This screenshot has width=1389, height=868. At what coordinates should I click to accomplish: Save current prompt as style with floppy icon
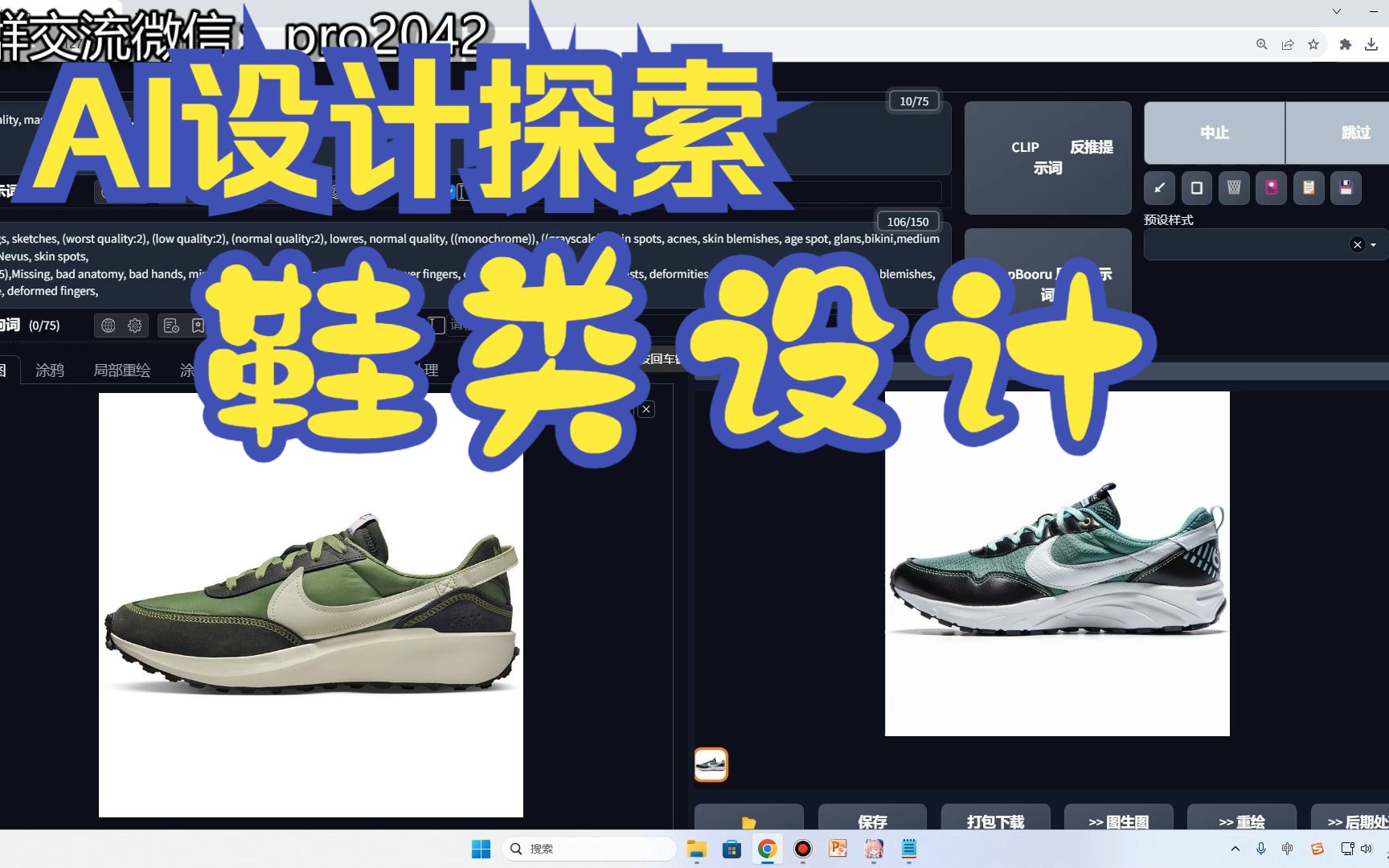pos(1346,188)
